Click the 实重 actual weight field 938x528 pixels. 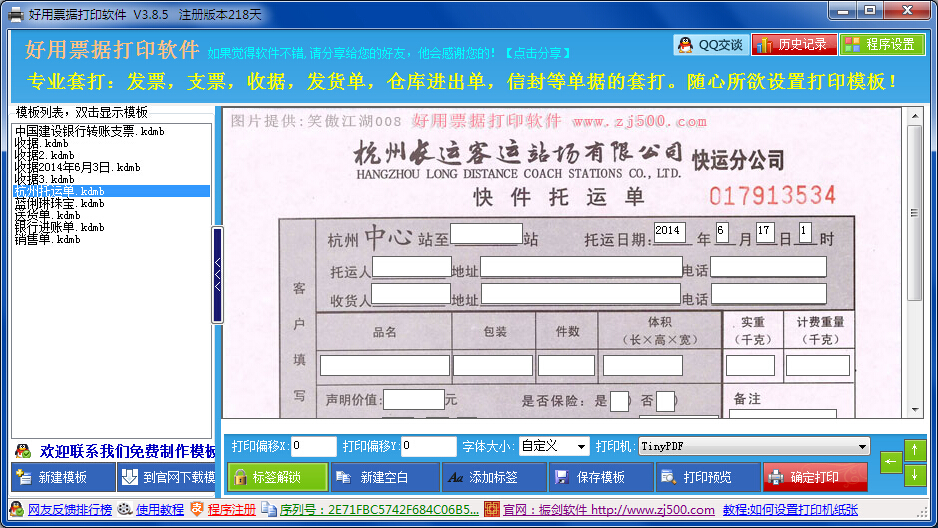[x=750, y=365]
